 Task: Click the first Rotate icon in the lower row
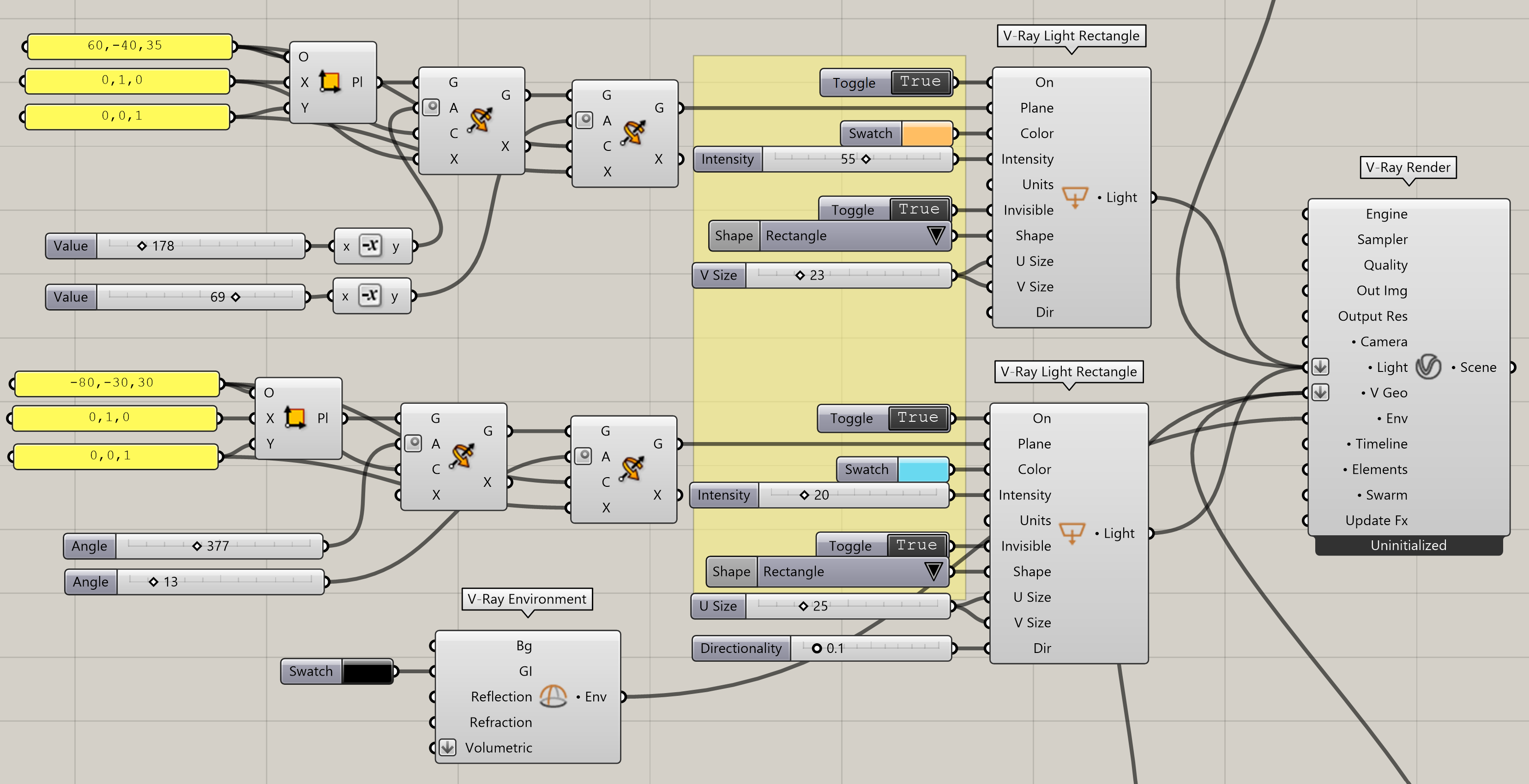(x=462, y=456)
